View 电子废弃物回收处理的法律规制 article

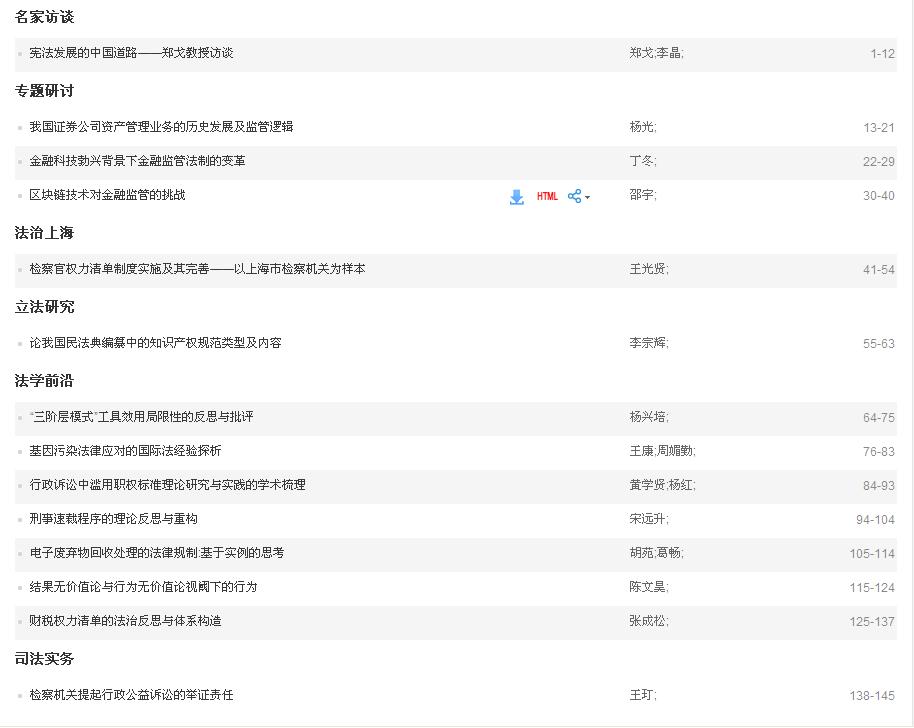156,553
